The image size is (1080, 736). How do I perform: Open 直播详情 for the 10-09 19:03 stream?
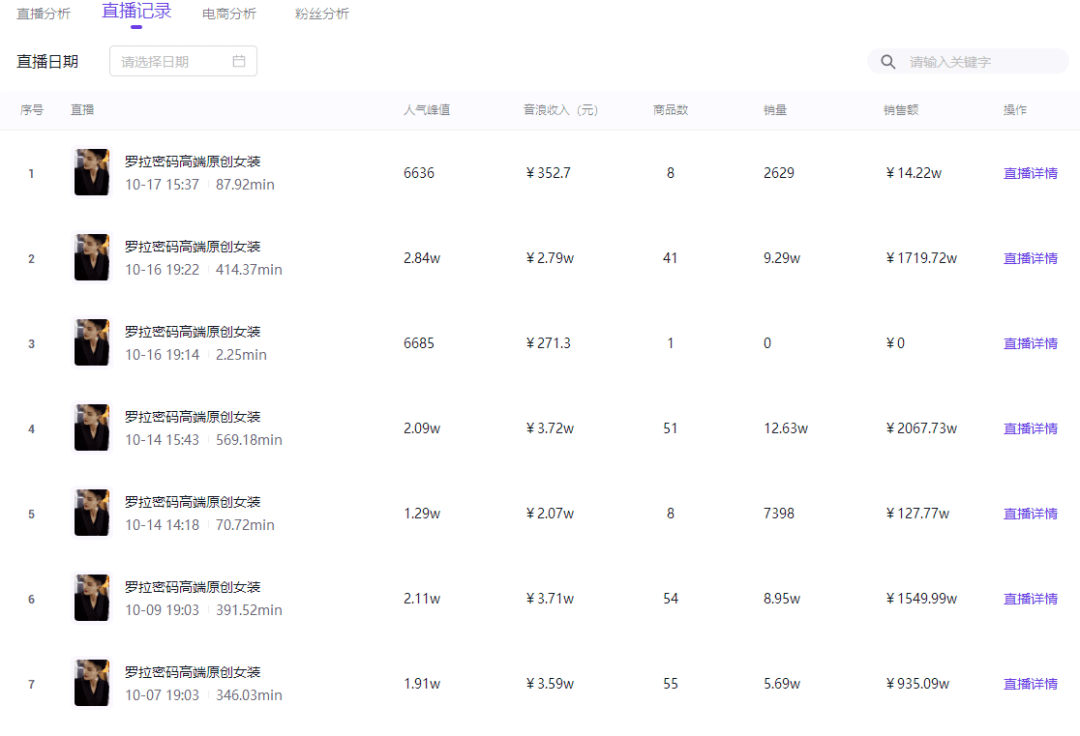[1030, 599]
